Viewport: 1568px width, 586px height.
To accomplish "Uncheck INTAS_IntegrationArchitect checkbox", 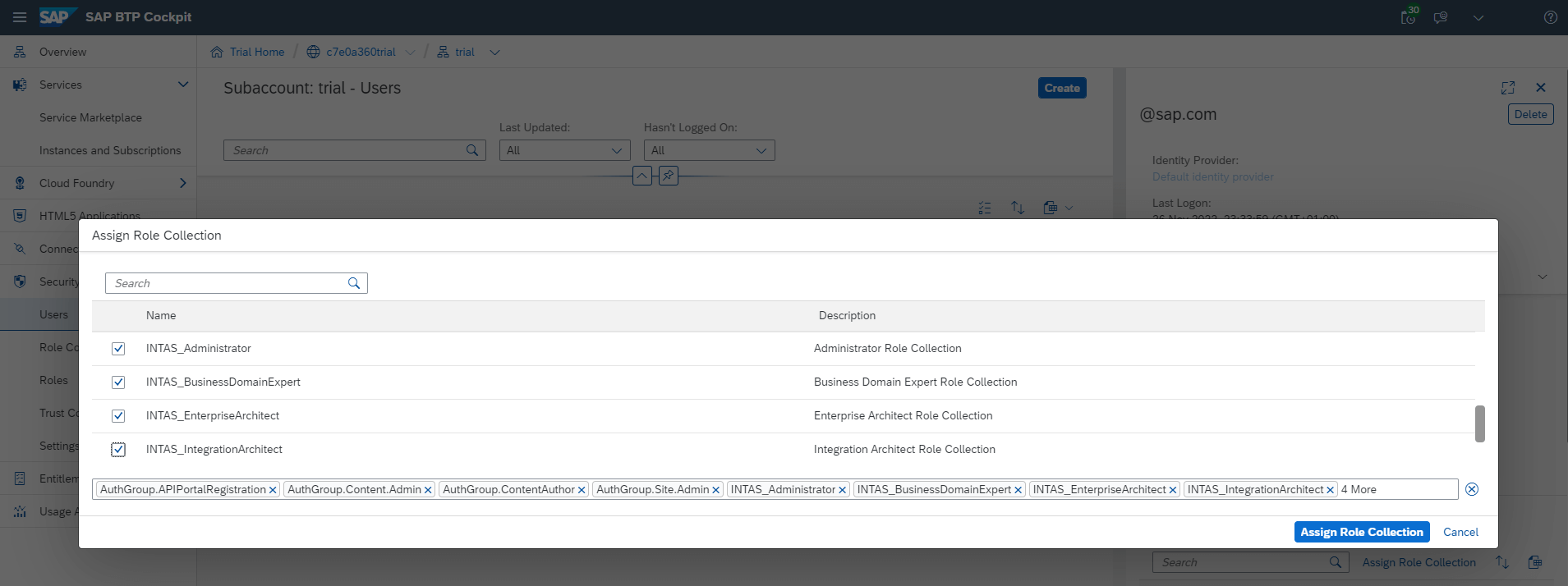I will coord(118,450).
